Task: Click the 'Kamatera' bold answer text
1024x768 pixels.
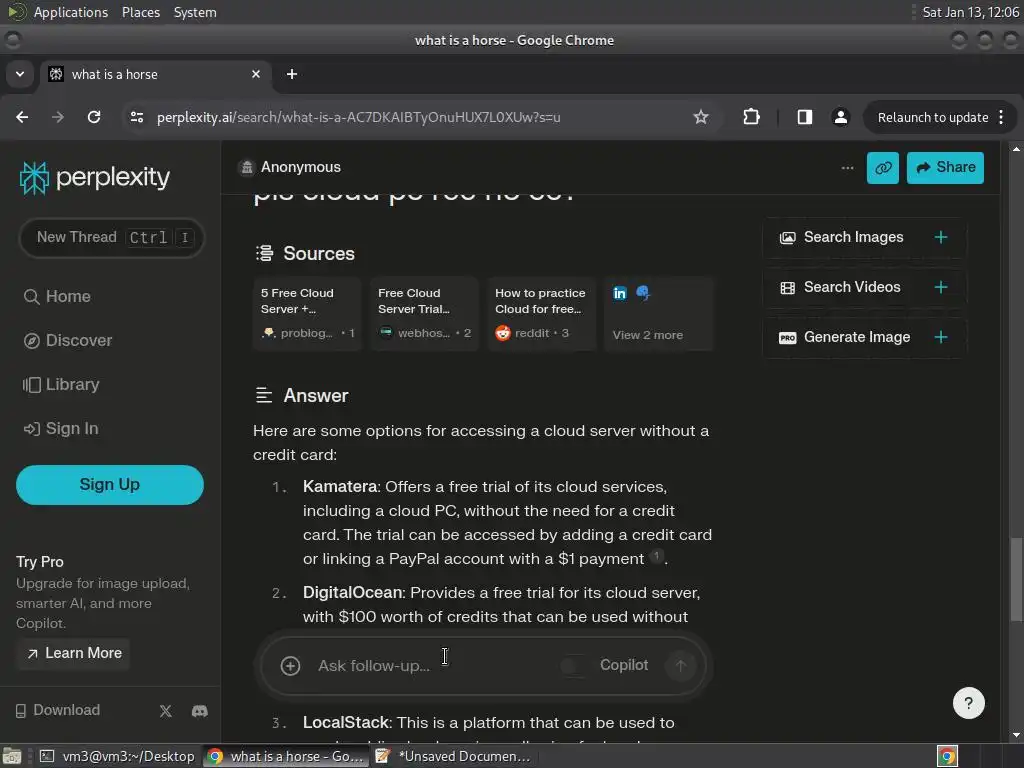Action: [340, 487]
